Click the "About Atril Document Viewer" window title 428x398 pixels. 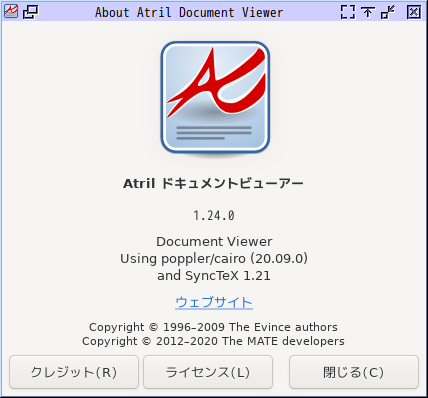pos(189,12)
